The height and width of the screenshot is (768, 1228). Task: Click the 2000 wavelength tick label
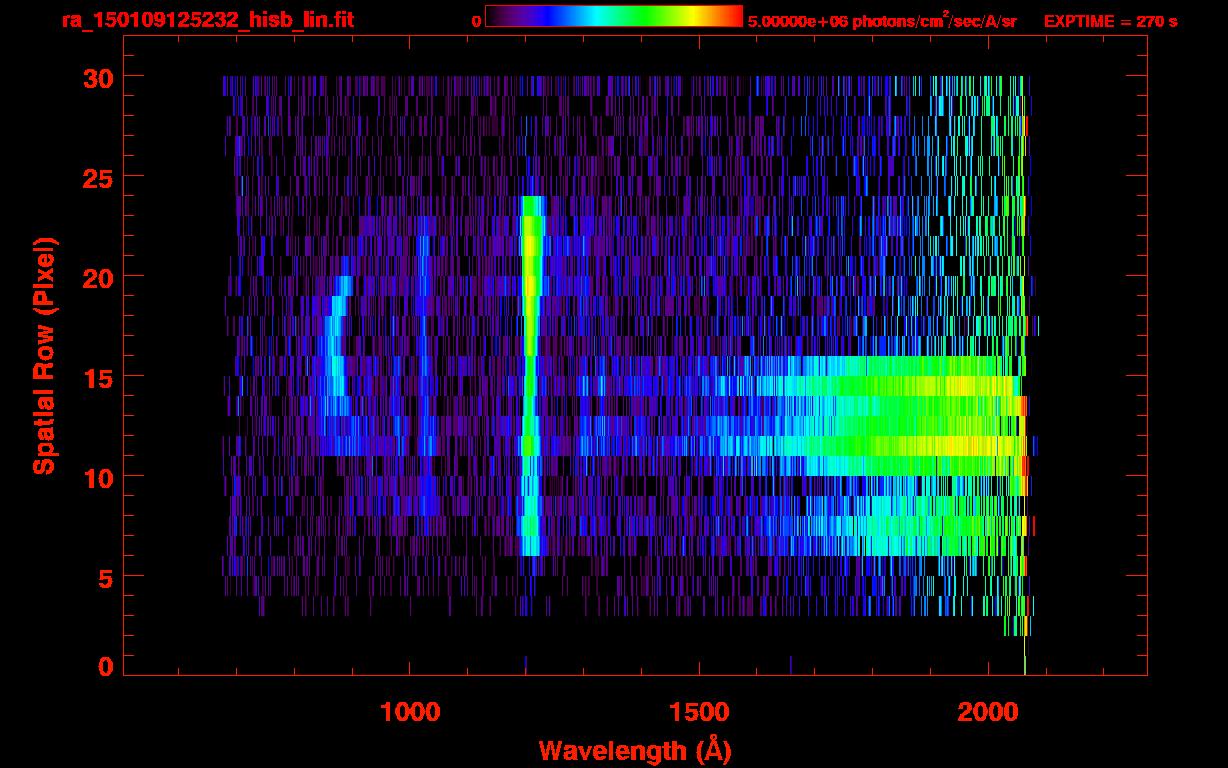click(986, 711)
